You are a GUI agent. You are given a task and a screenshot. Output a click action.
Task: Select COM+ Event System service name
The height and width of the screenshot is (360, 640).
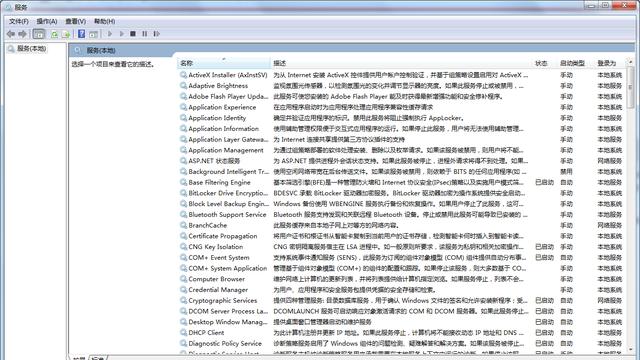tap(219, 258)
